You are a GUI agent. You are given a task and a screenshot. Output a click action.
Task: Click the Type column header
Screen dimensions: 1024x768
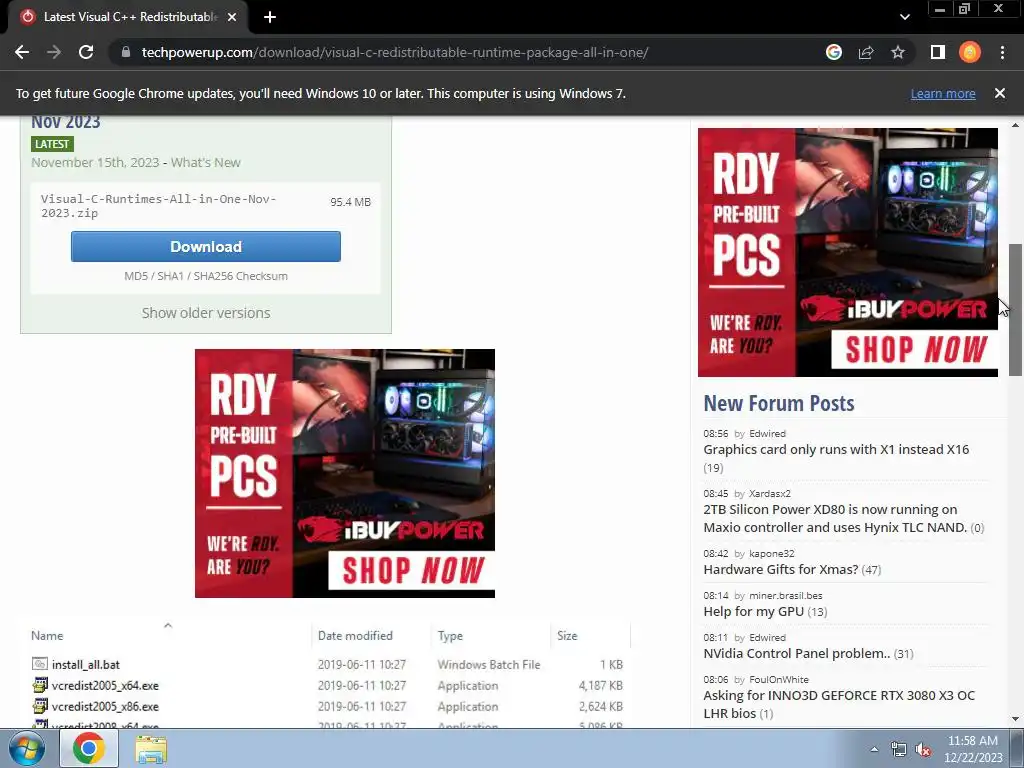450,635
